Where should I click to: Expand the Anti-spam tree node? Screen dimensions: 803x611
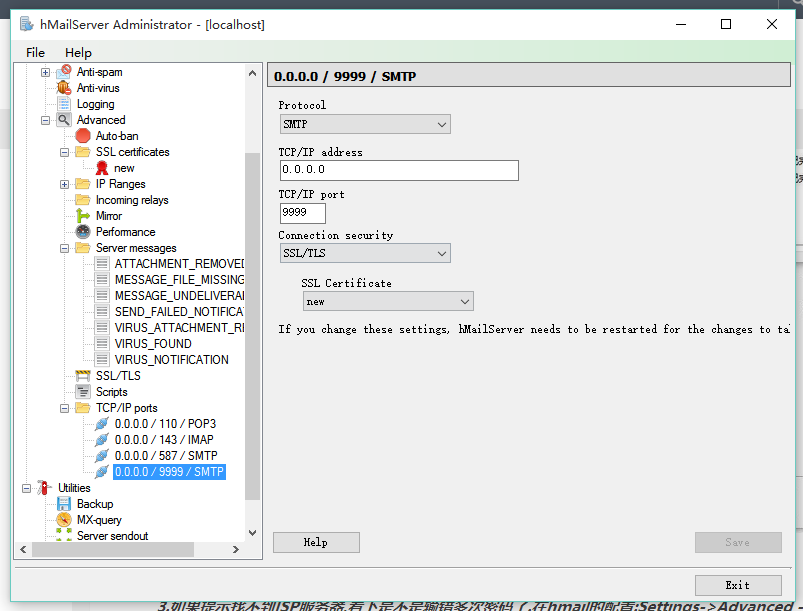pyautogui.click(x=45, y=72)
